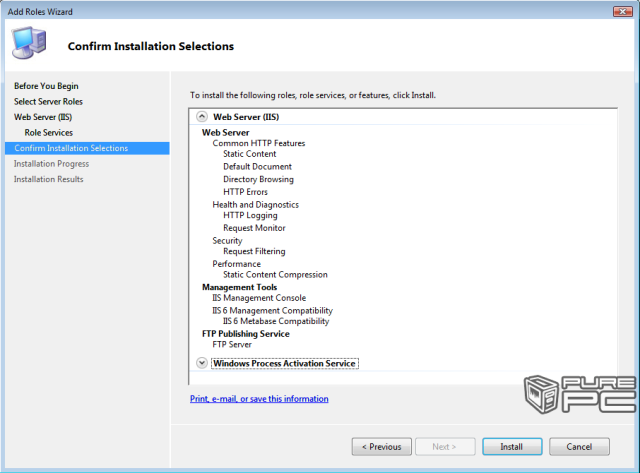Close the Add Roles Wizard window
Viewport: 640px width, 473px height.
(x=623, y=11)
